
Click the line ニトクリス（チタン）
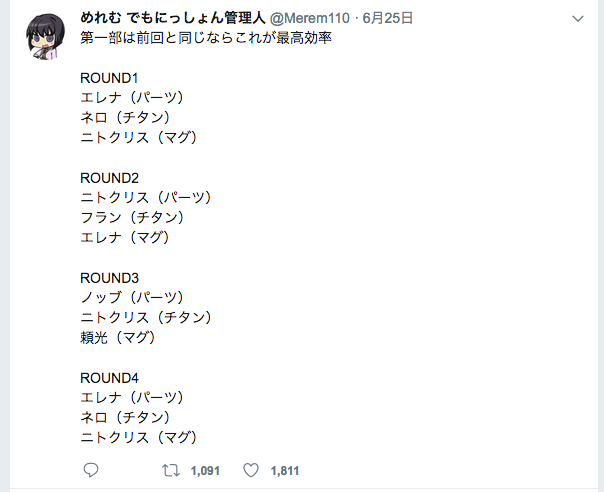coord(145,317)
